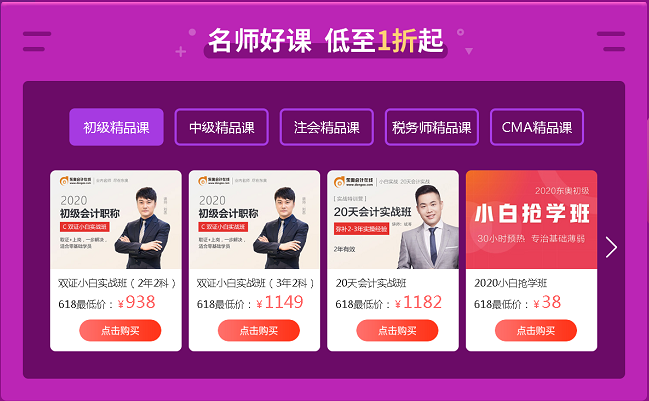649x401 pixels.
Task: Select the 初级精品课 tab
Action: [116, 127]
